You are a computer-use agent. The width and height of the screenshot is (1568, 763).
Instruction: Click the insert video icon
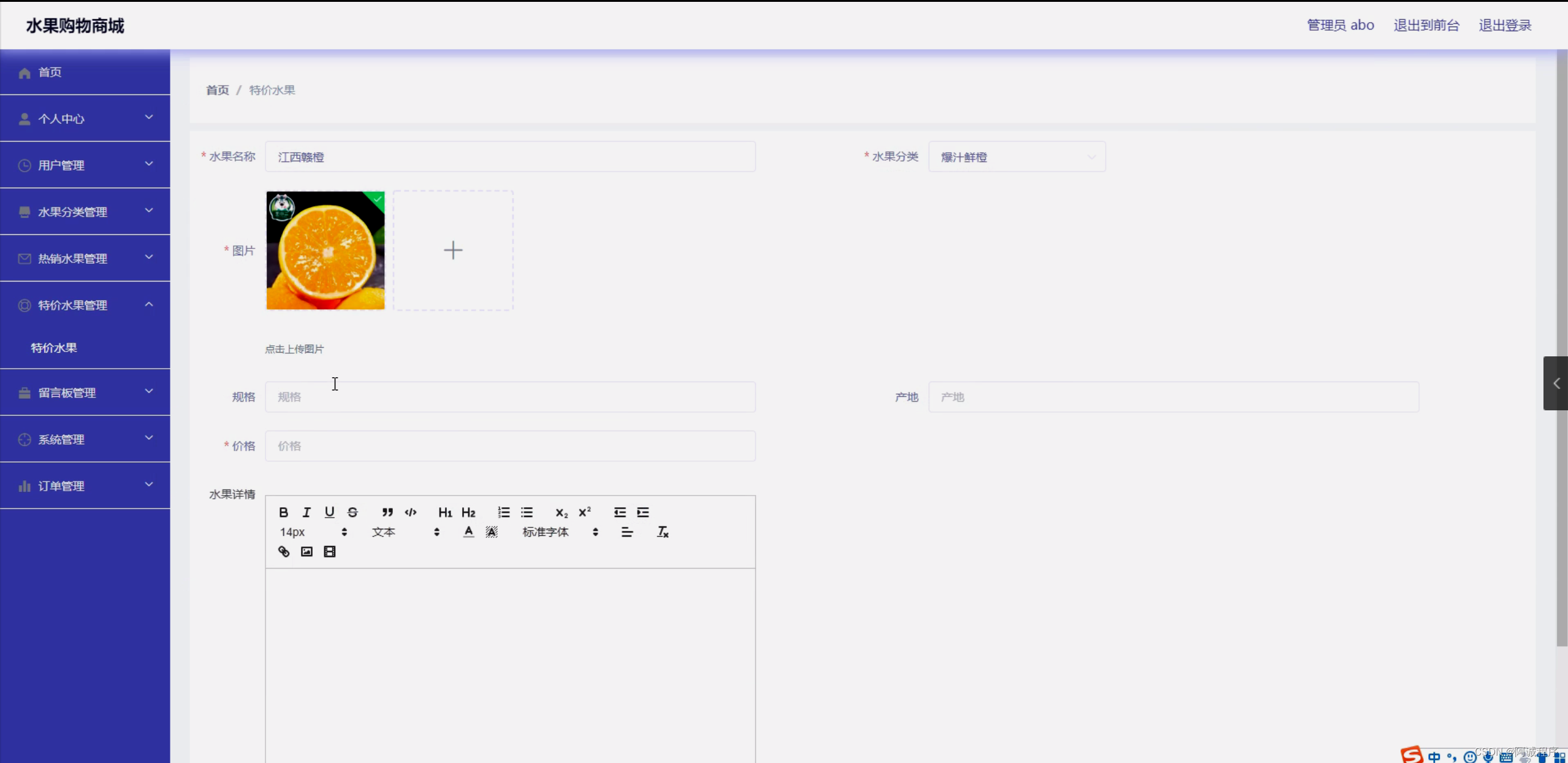coord(329,551)
